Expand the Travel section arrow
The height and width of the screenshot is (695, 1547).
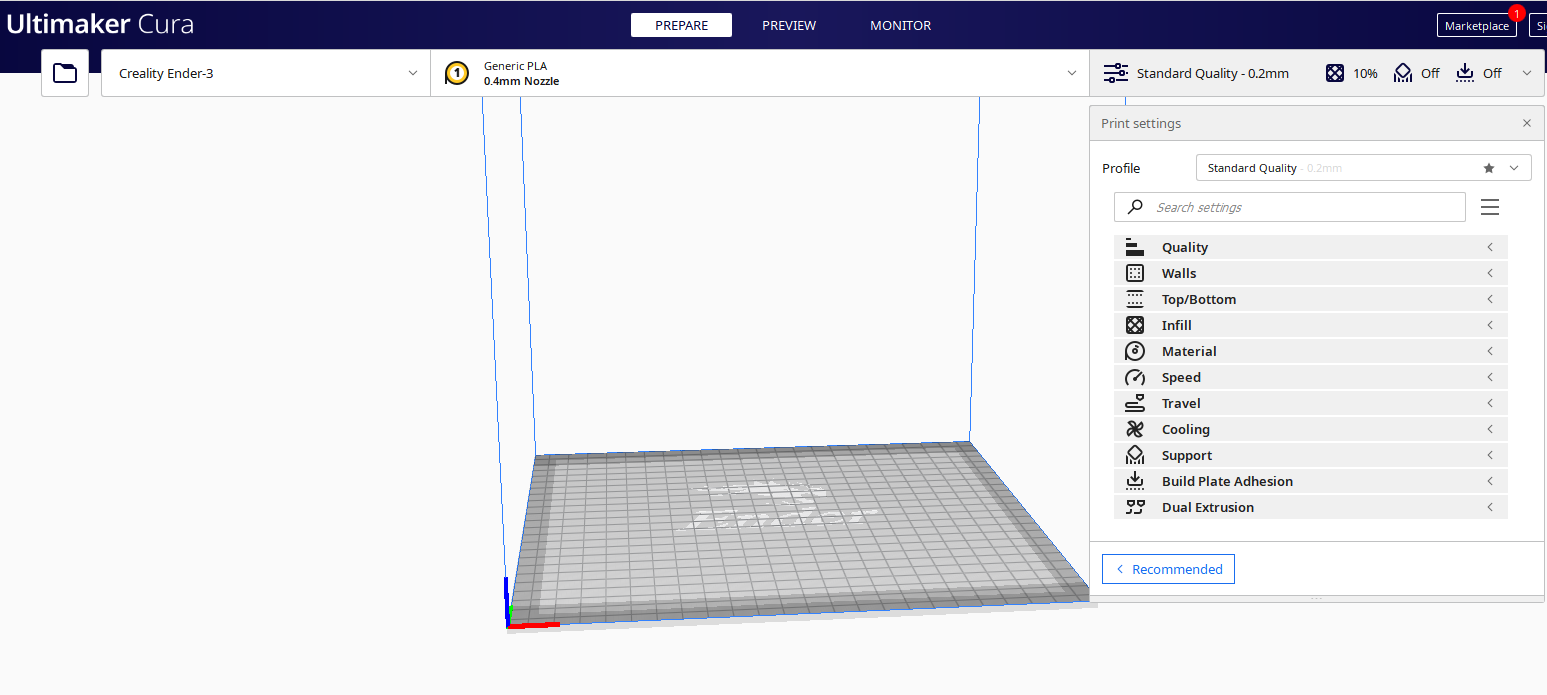pos(1490,403)
